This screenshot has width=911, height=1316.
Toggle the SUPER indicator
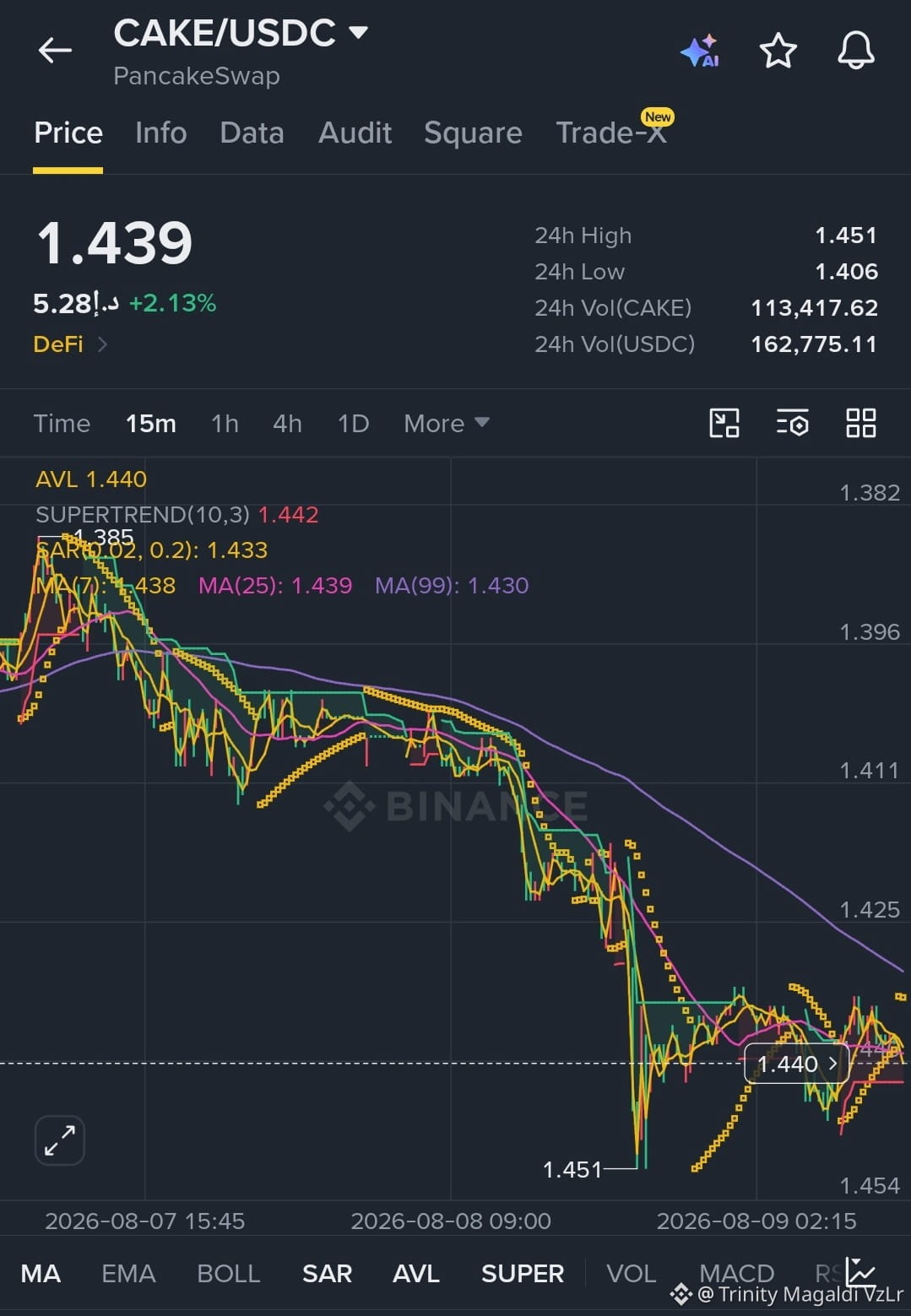pos(523,1273)
